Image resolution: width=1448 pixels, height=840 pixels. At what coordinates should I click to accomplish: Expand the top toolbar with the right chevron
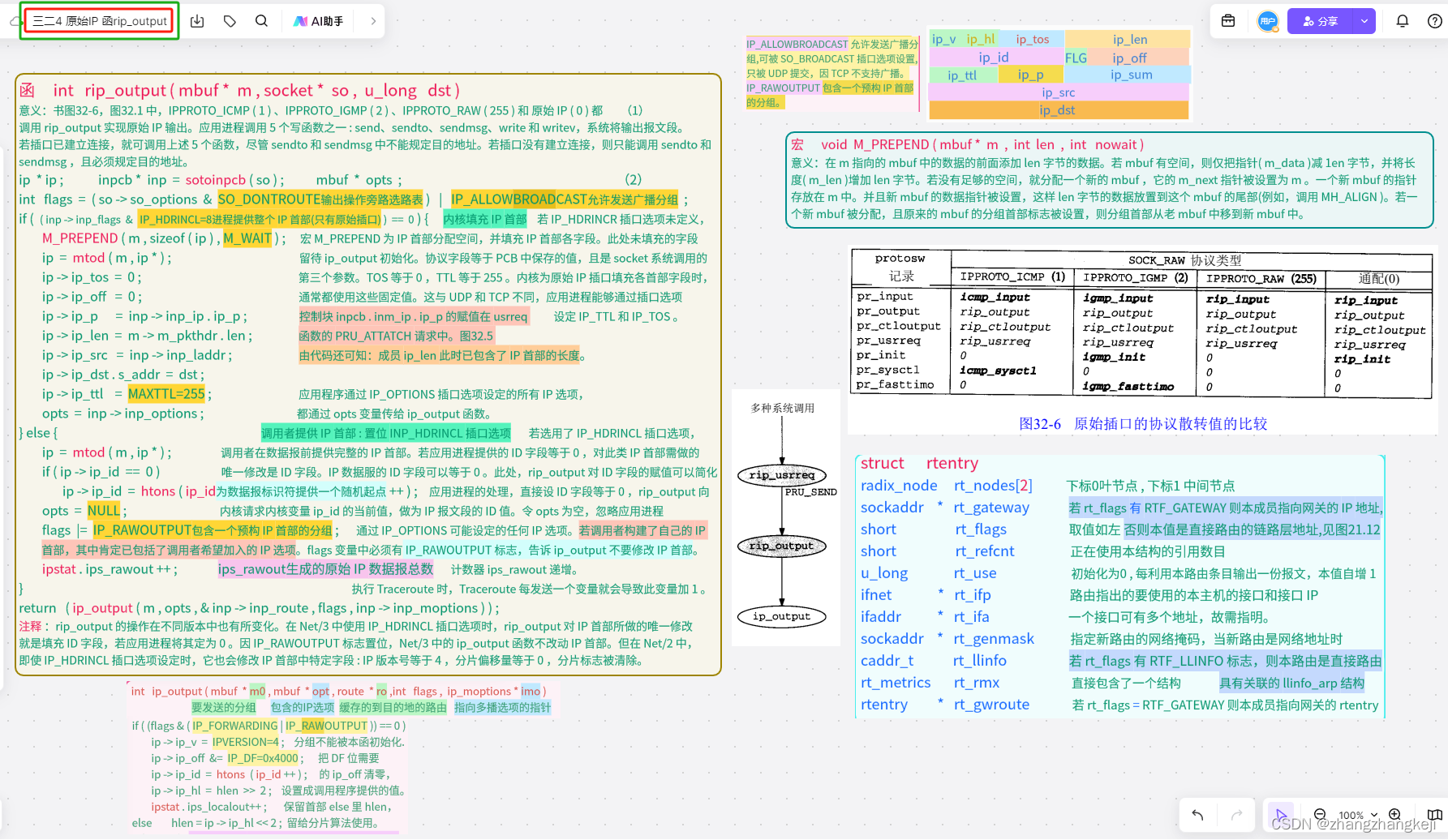[x=373, y=21]
